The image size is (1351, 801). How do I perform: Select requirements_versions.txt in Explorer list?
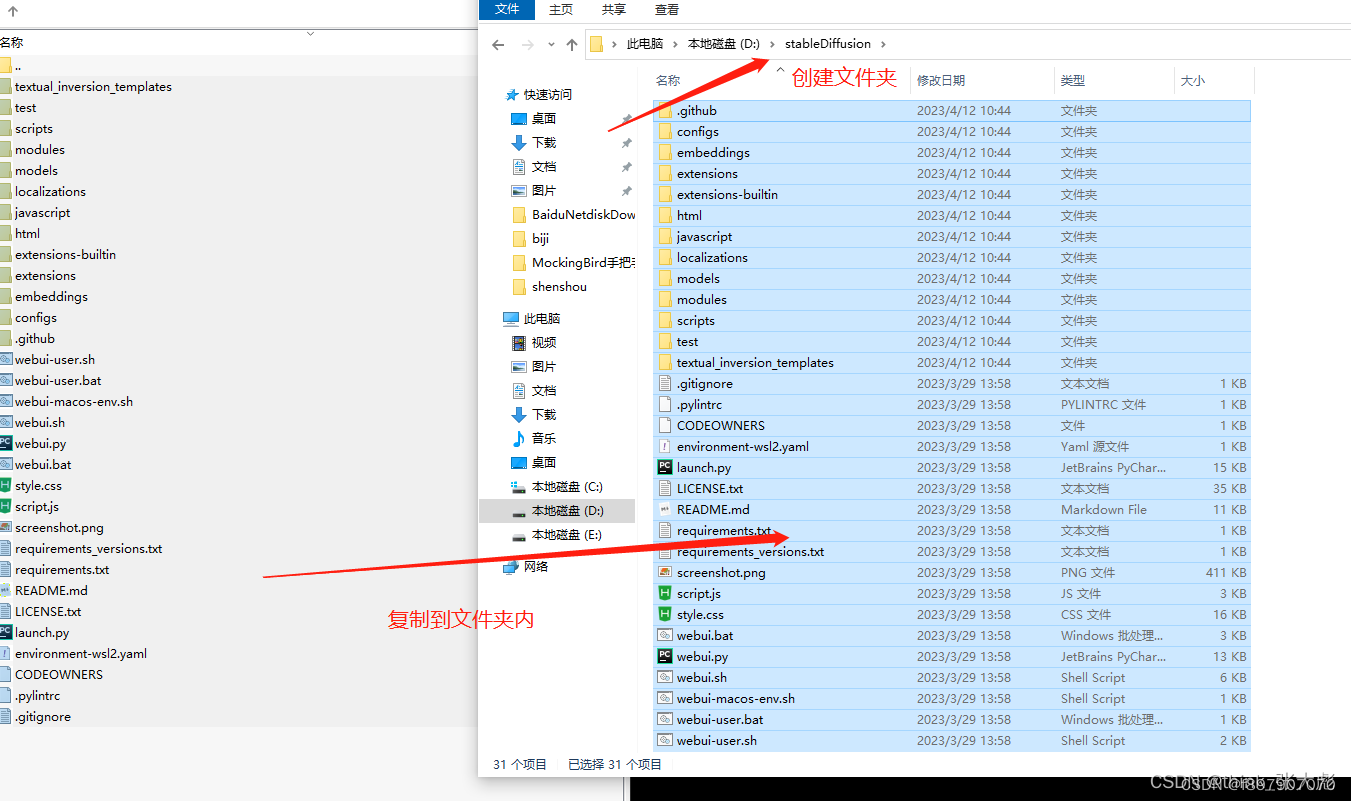click(952, 551)
